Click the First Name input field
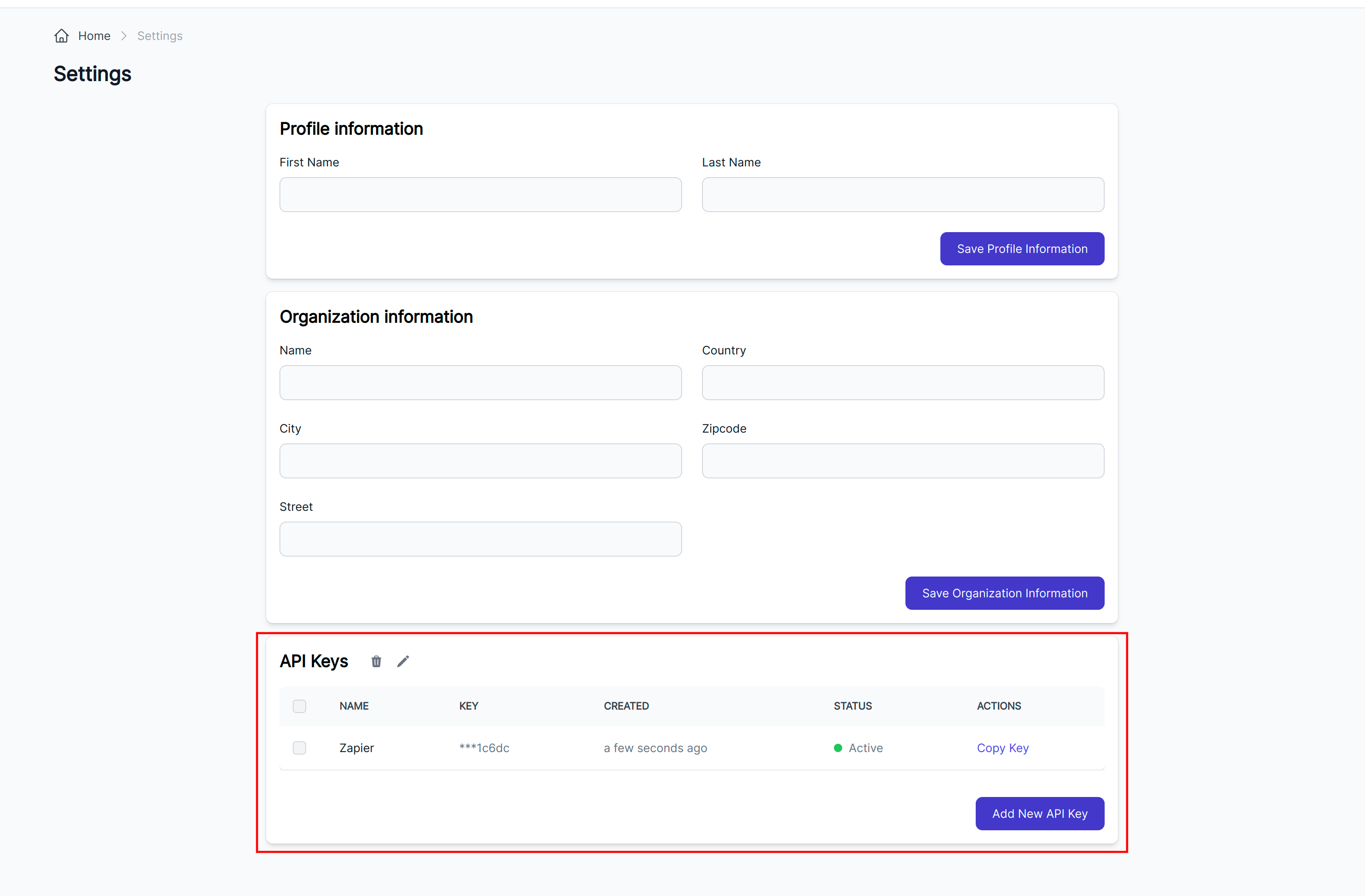Image resolution: width=1365 pixels, height=896 pixels. click(480, 194)
